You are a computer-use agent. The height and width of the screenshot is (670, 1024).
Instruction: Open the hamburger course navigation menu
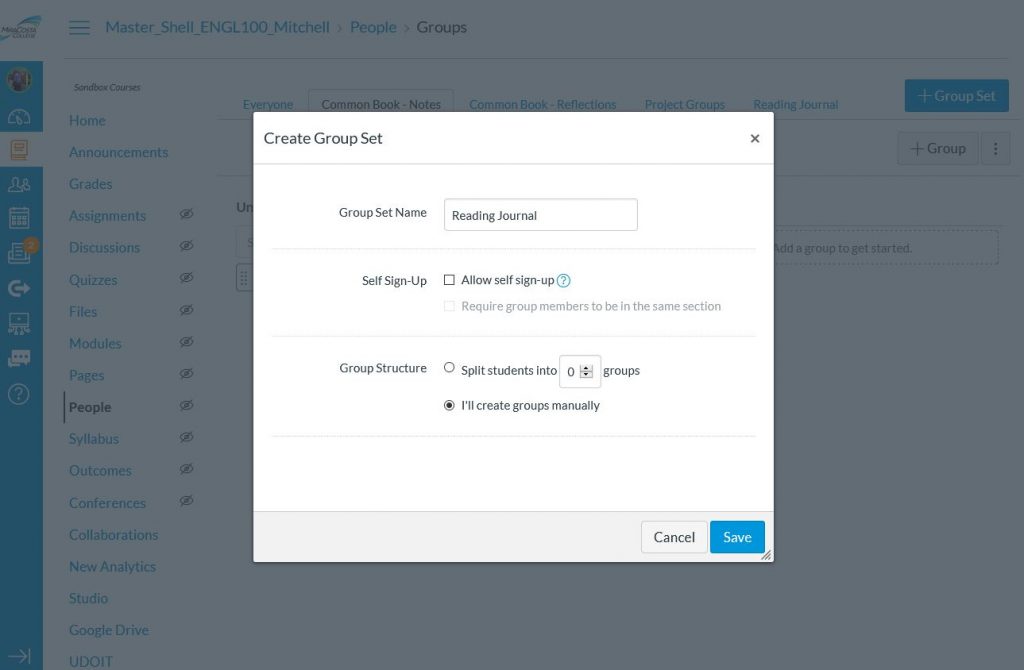80,27
